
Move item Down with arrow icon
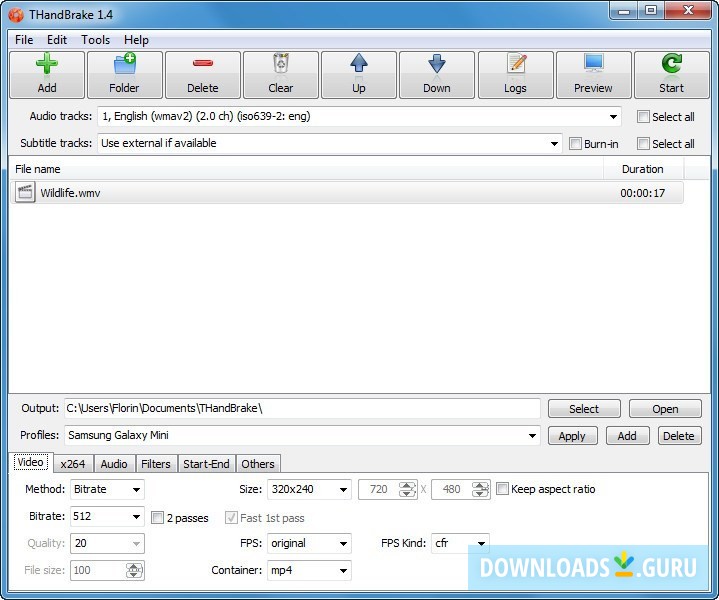pyautogui.click(x=437, y=63)
